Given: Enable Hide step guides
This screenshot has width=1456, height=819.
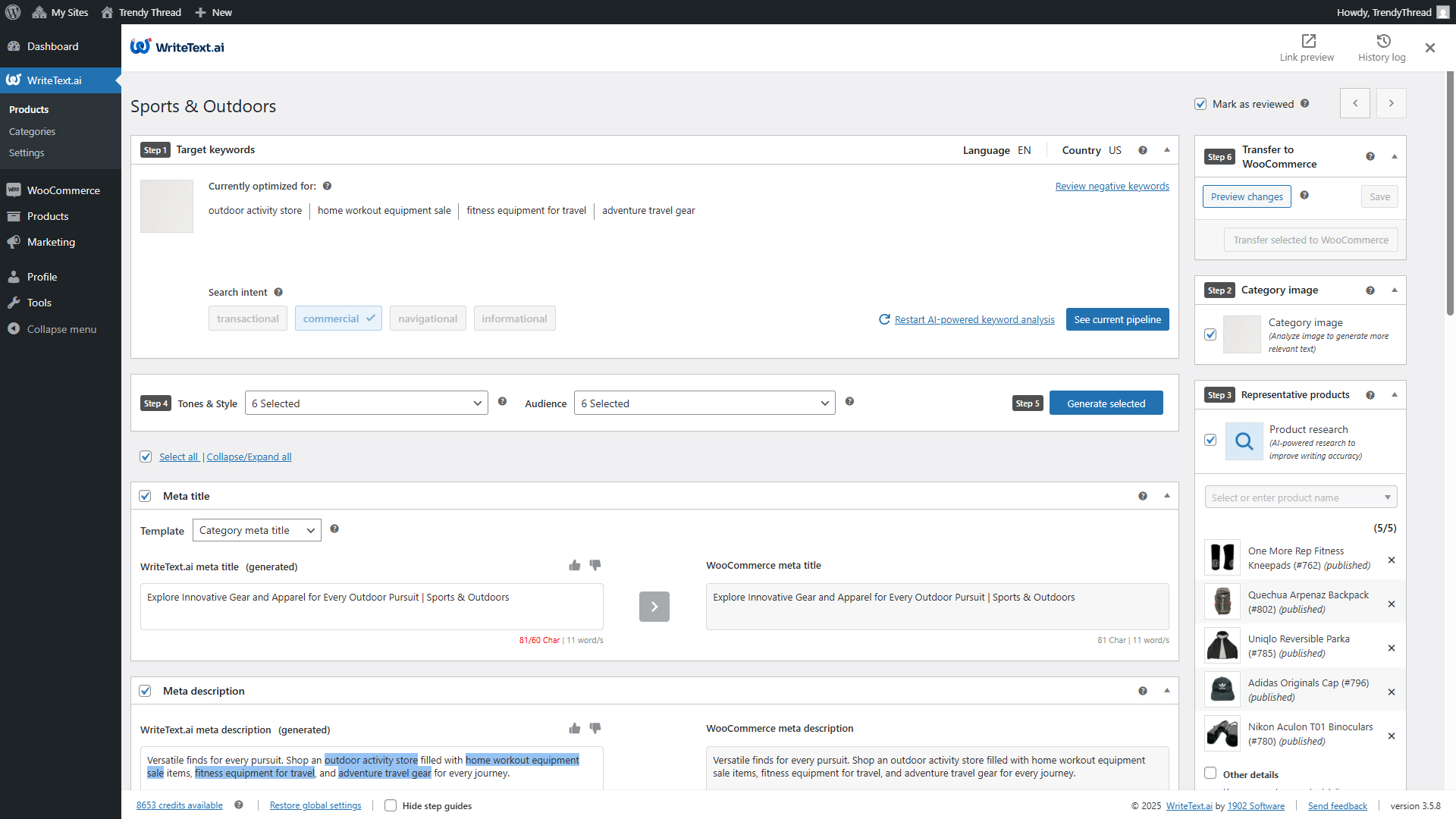Looking at the screenshot, I should 391,805.
